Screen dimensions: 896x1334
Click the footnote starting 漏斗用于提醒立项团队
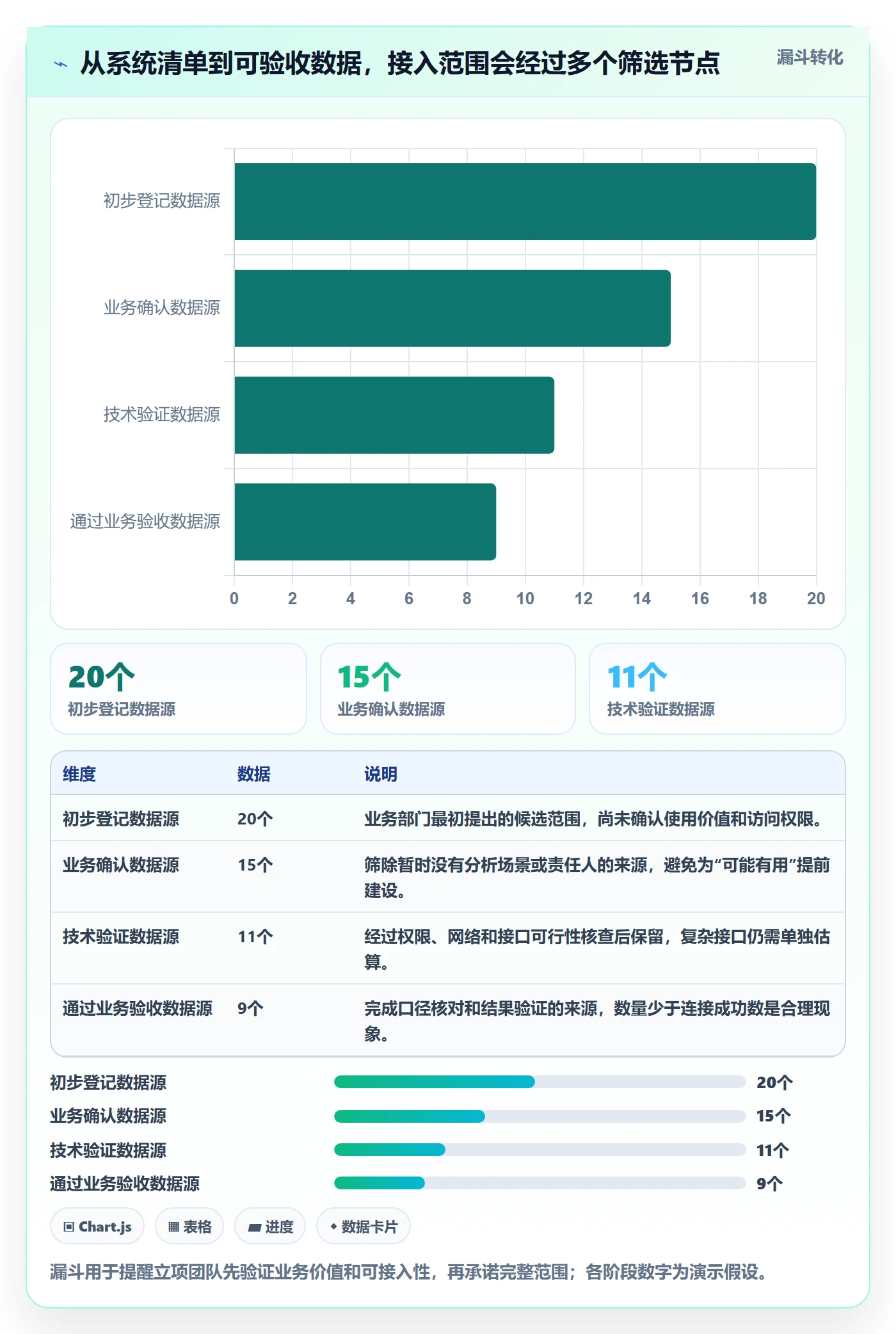coord(410,1272)
